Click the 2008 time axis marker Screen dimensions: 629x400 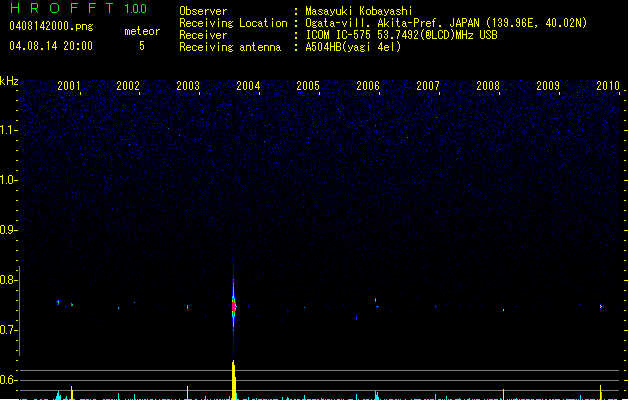[488, 85]
